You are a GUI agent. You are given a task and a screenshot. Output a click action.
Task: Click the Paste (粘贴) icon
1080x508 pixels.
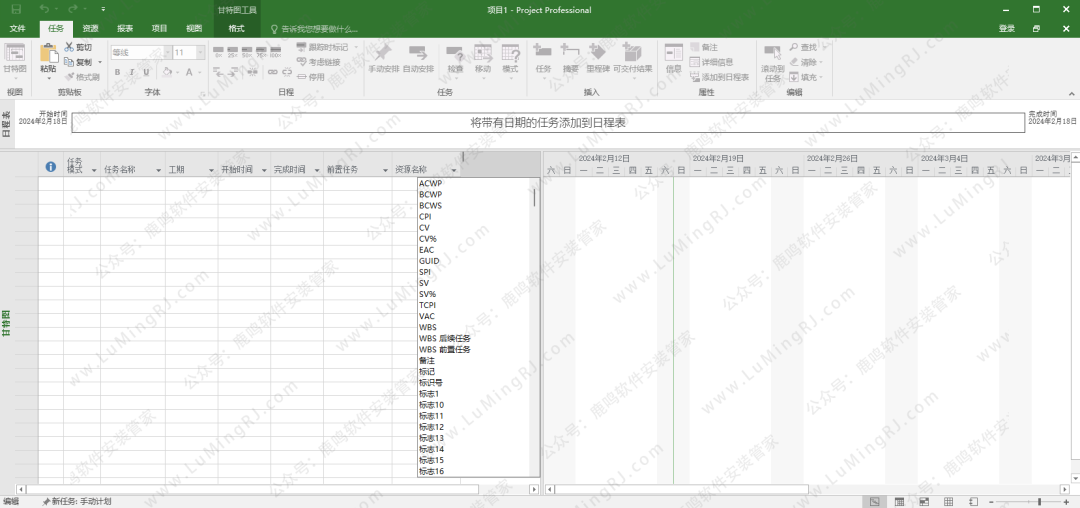(48, 55)
